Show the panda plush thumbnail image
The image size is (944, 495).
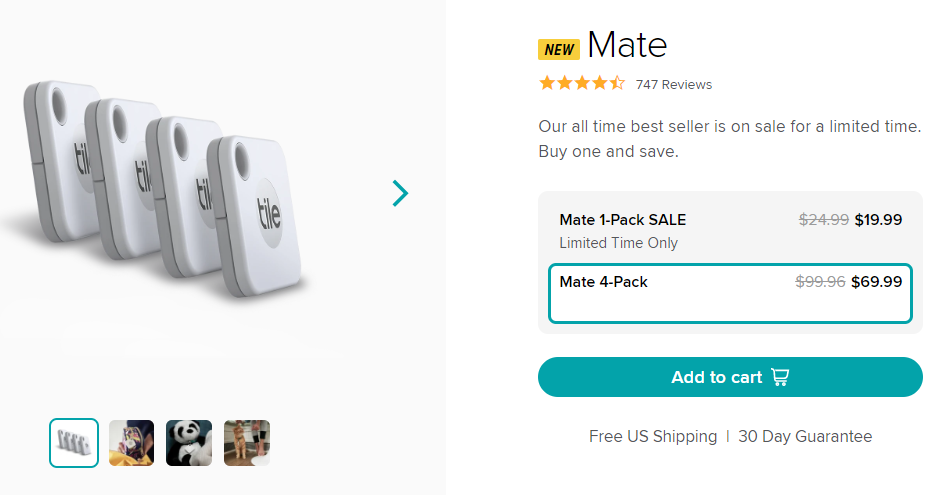tap(189, 443)
